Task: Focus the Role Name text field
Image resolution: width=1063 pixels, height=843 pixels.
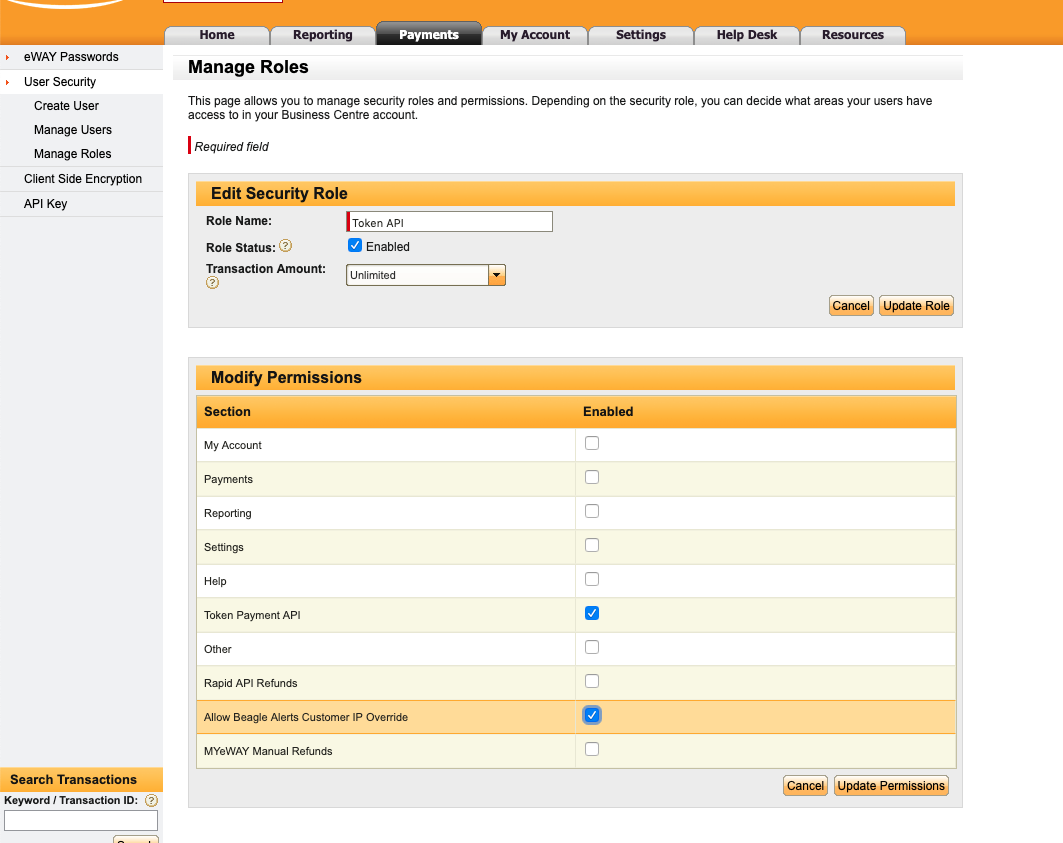Action: coord(449,222)
